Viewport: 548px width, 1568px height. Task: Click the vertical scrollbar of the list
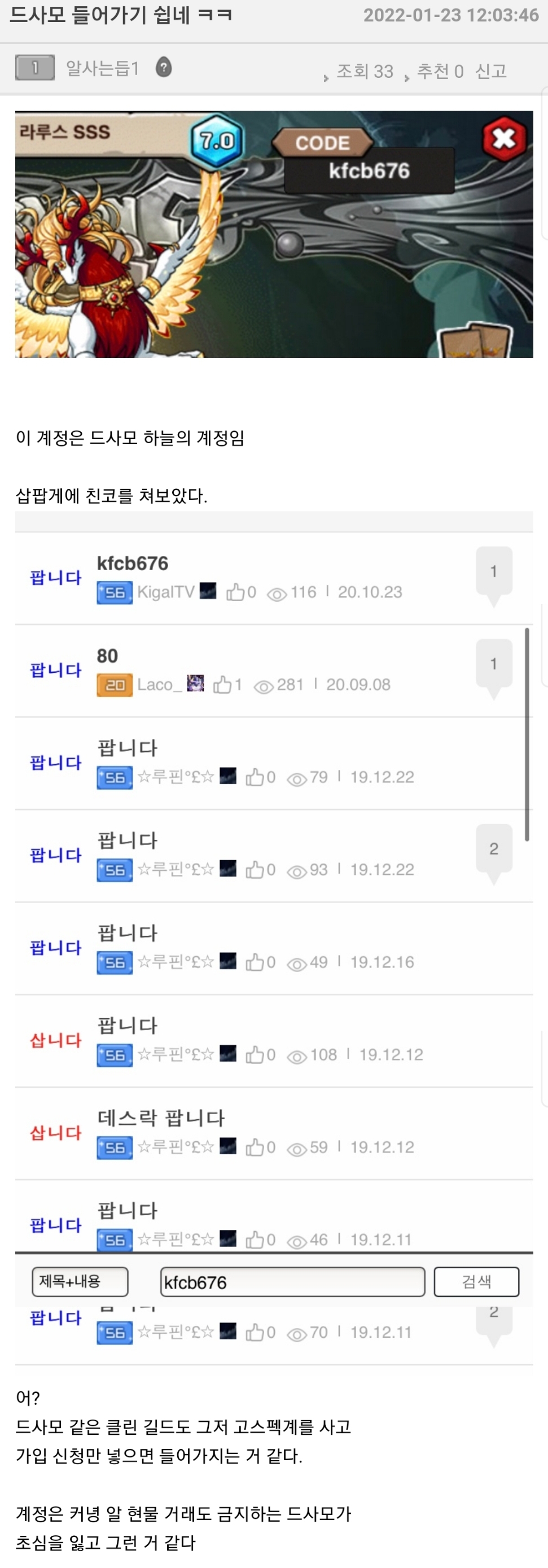(527, 735)
